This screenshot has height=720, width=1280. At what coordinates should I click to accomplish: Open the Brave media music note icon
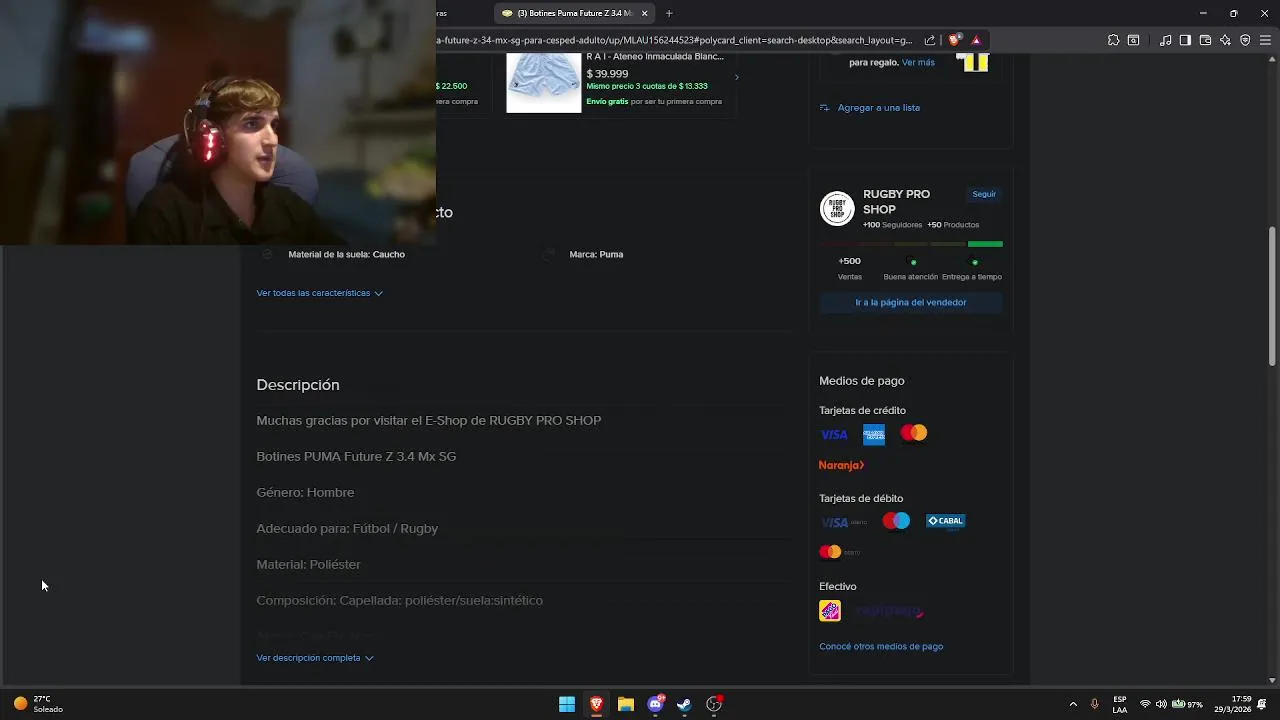[1166, 40]
